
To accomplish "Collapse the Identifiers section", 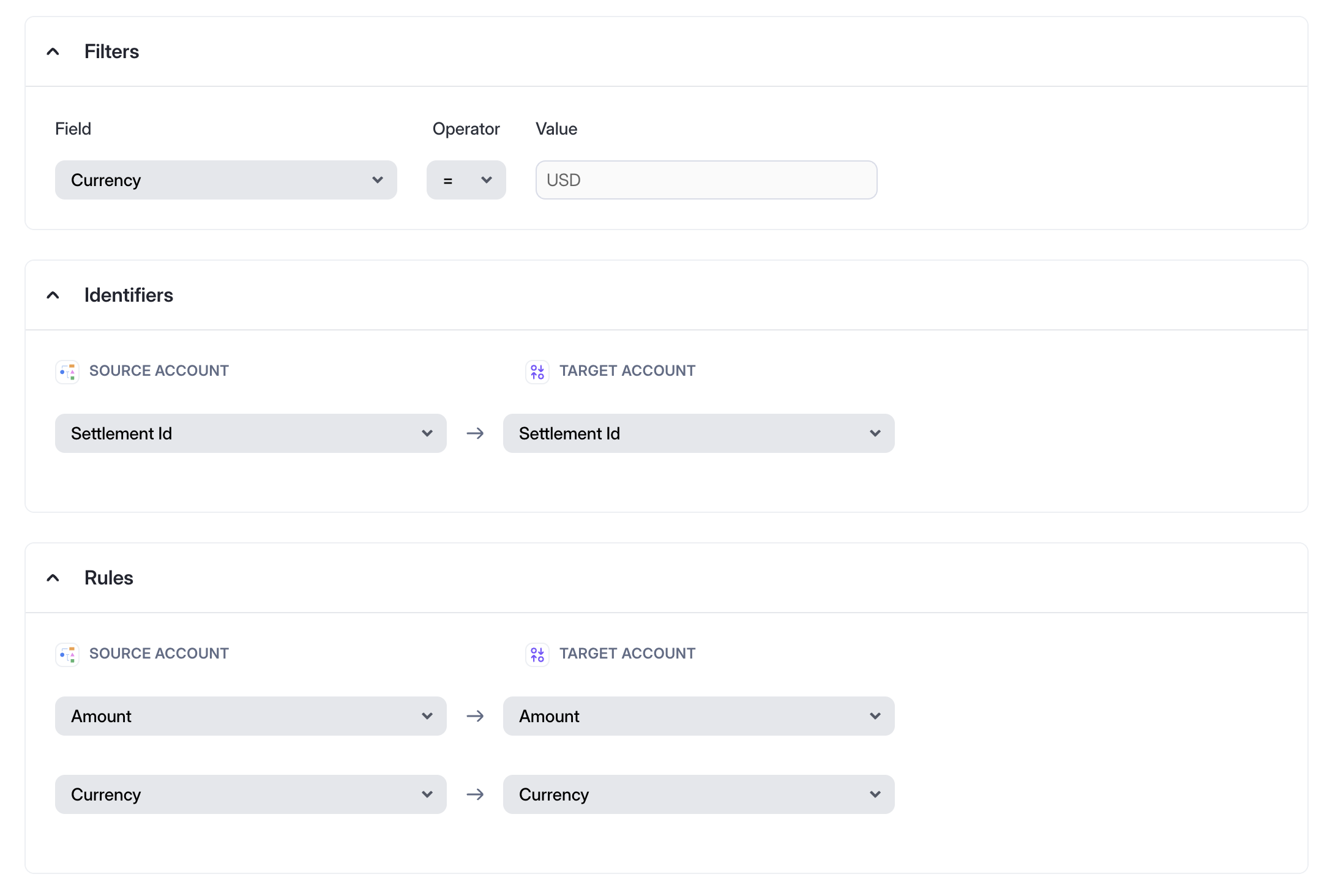I will [53, 295].
